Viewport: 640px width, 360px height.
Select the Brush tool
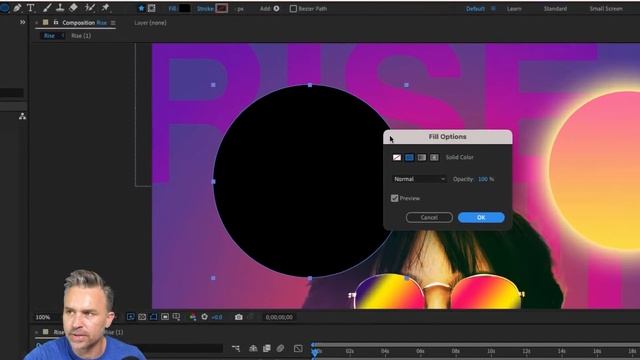pos(47,8)
